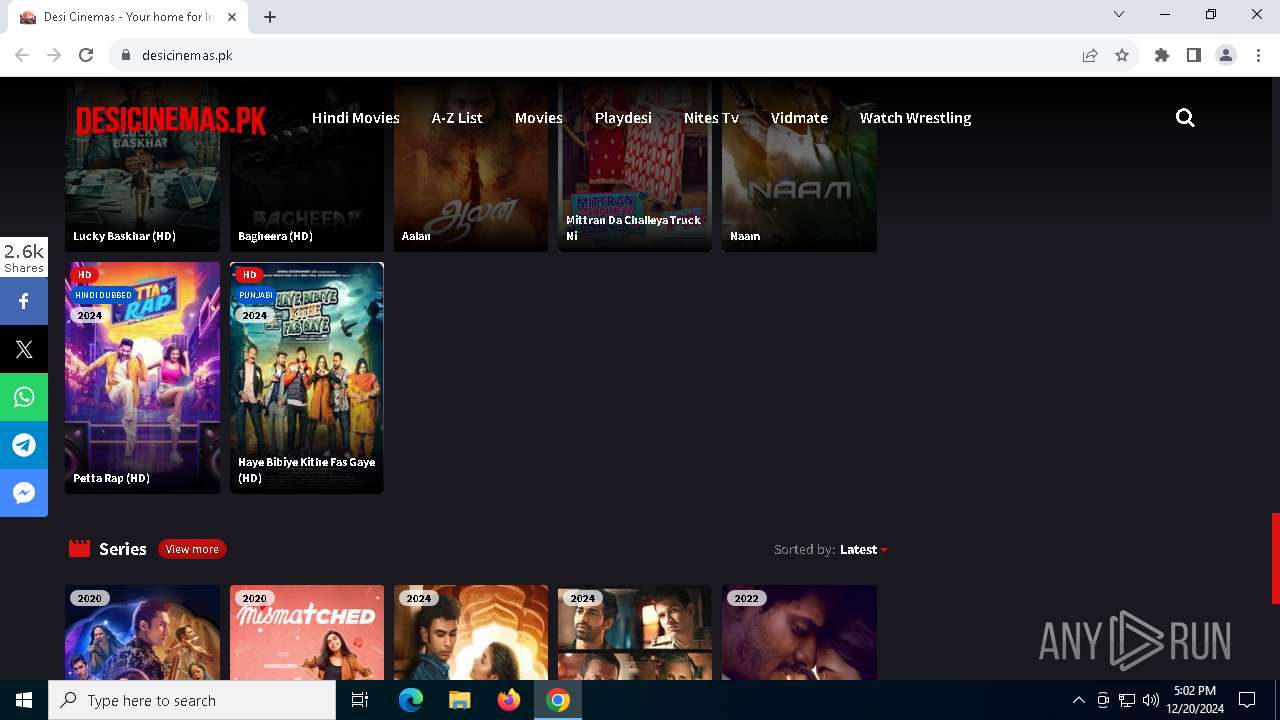Open the 2022 series poster thumbnail

(799, 632)
